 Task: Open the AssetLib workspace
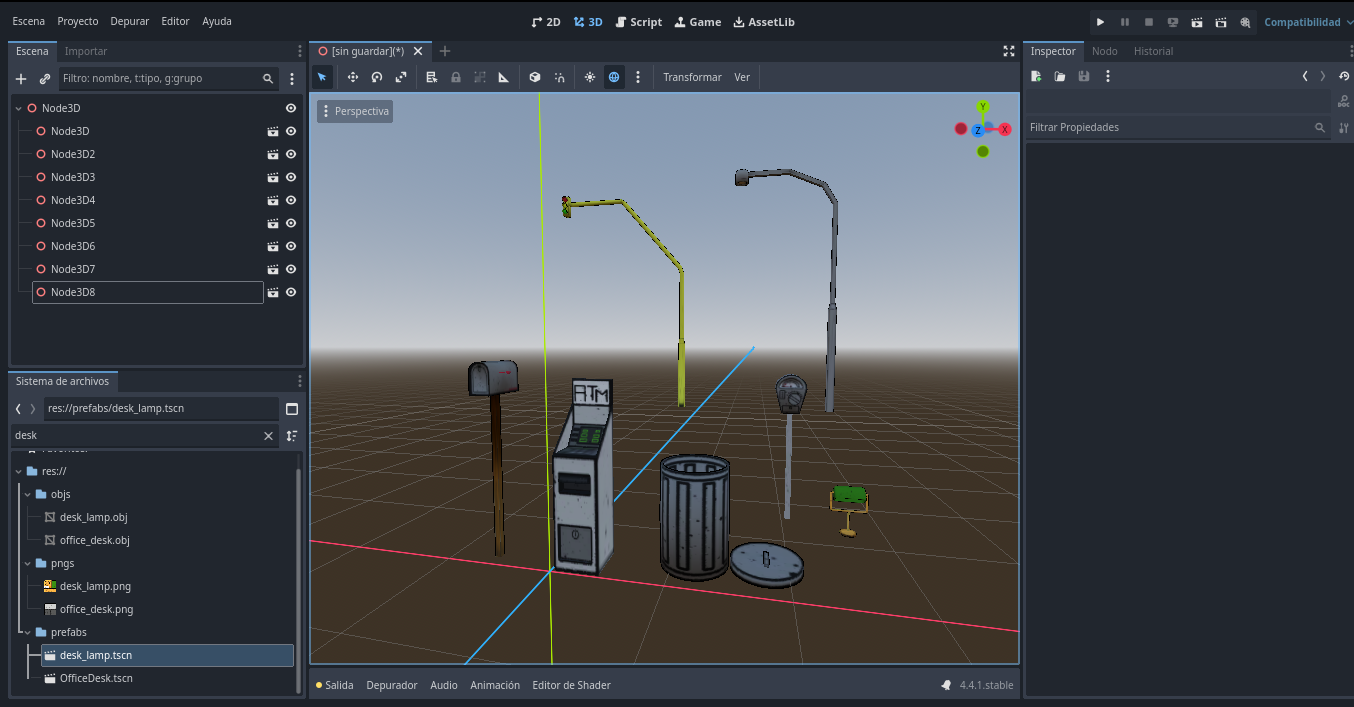pyautogui.click(x=764, y=22)
